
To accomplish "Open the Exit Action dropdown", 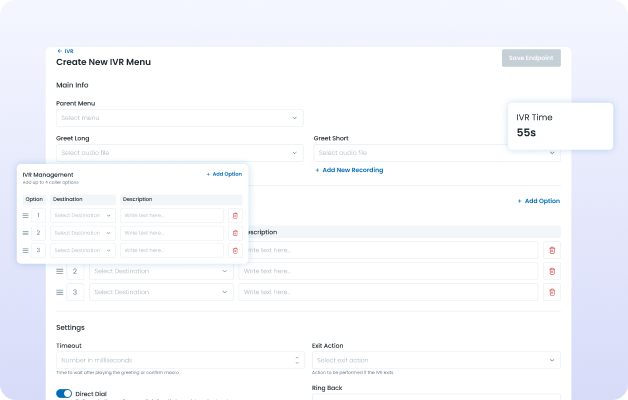I will (436, 360).
